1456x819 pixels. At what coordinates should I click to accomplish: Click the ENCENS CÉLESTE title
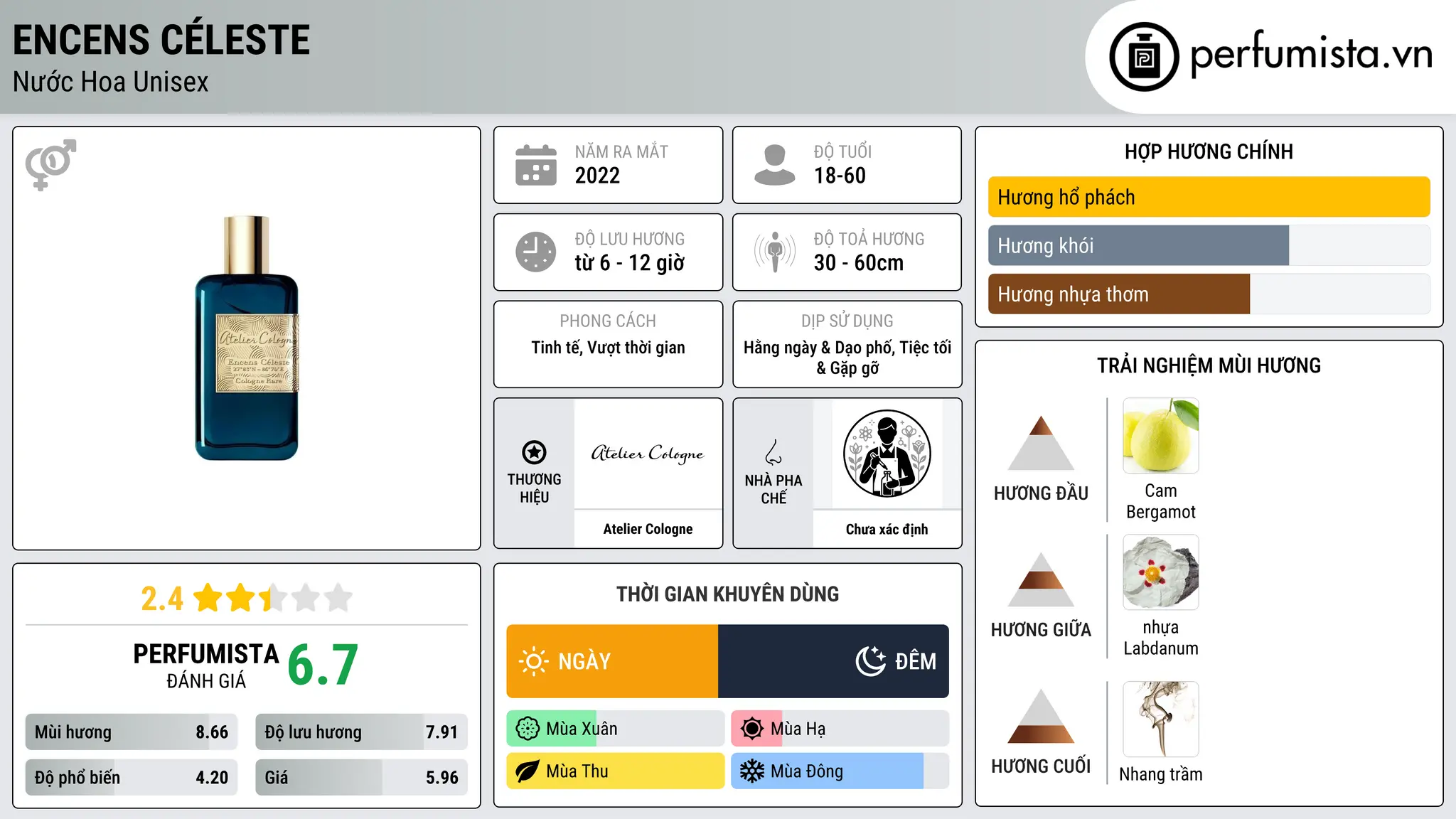pyautogui.click(x=161, y=40)
